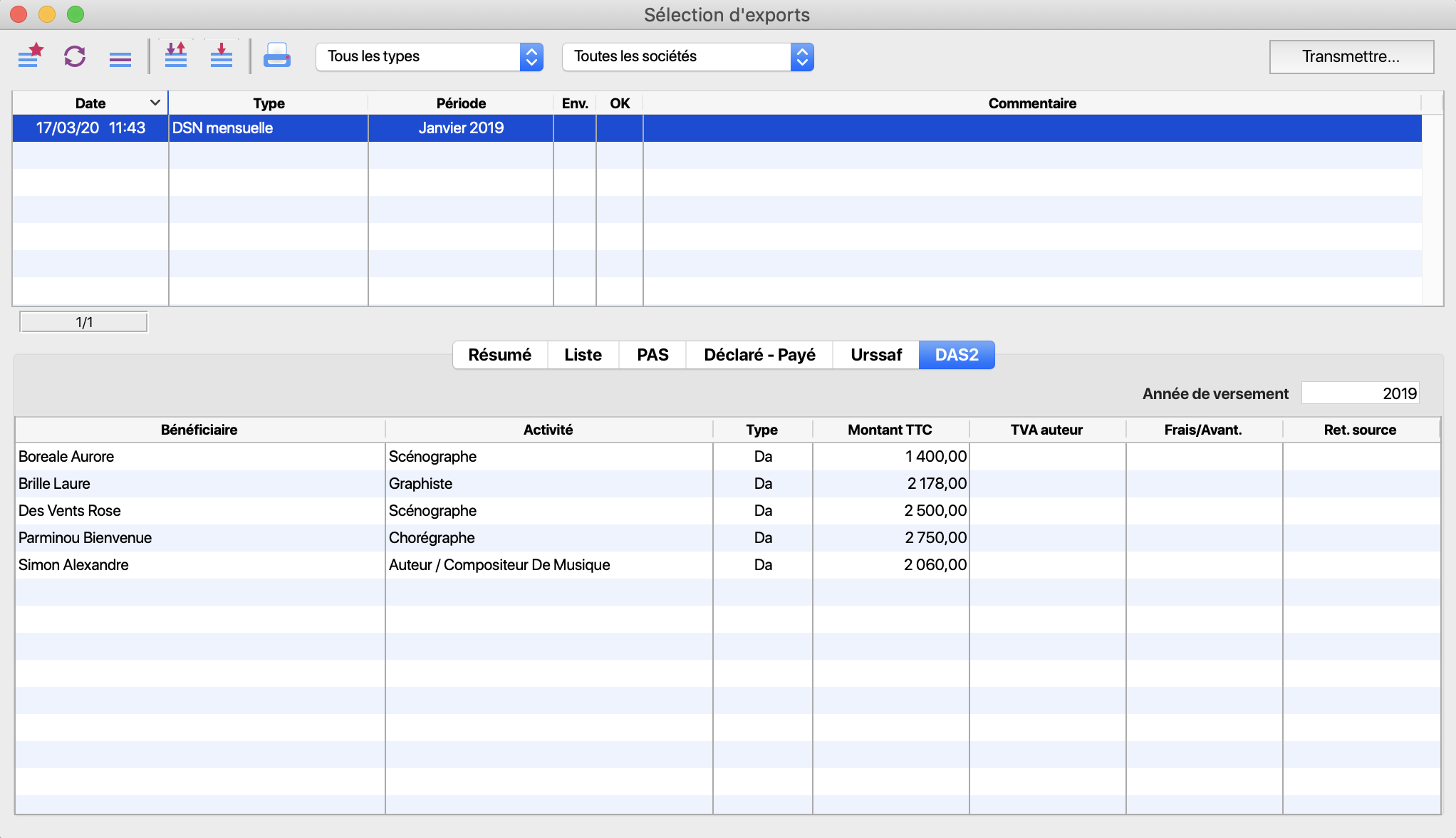Click the Da type cell for Boreale Aurore
The width and height of the screenshot is (1456, 838).
point(763,457)
